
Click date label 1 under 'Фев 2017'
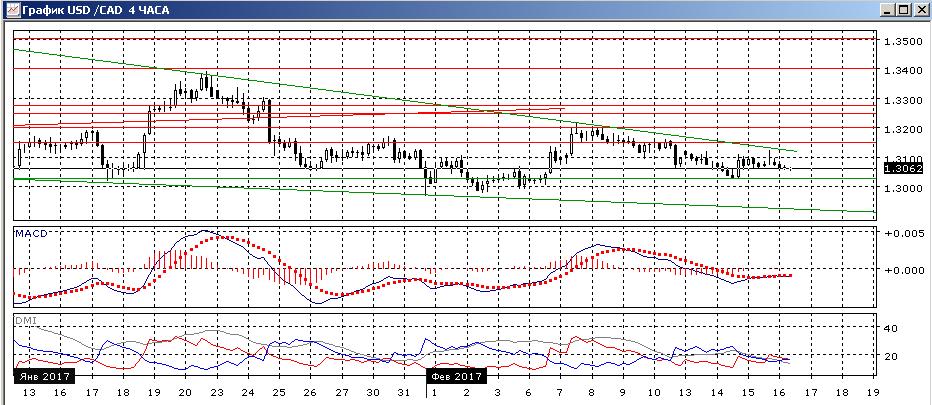tap(434, 393)
